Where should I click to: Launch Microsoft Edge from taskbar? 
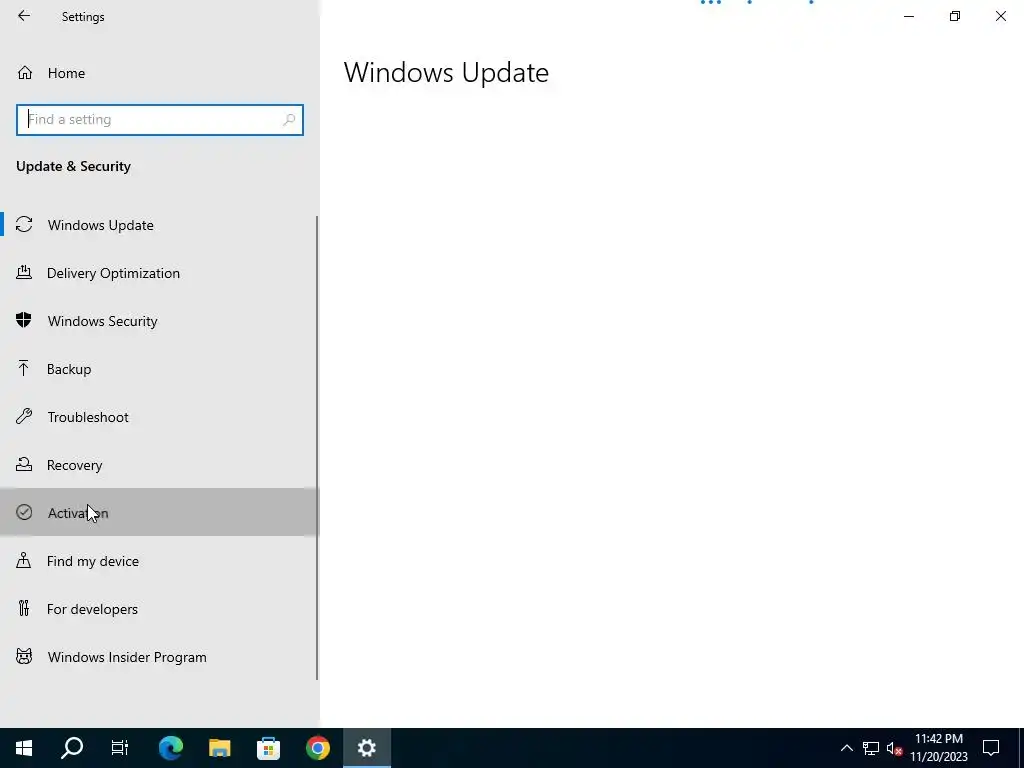[171, 748]
